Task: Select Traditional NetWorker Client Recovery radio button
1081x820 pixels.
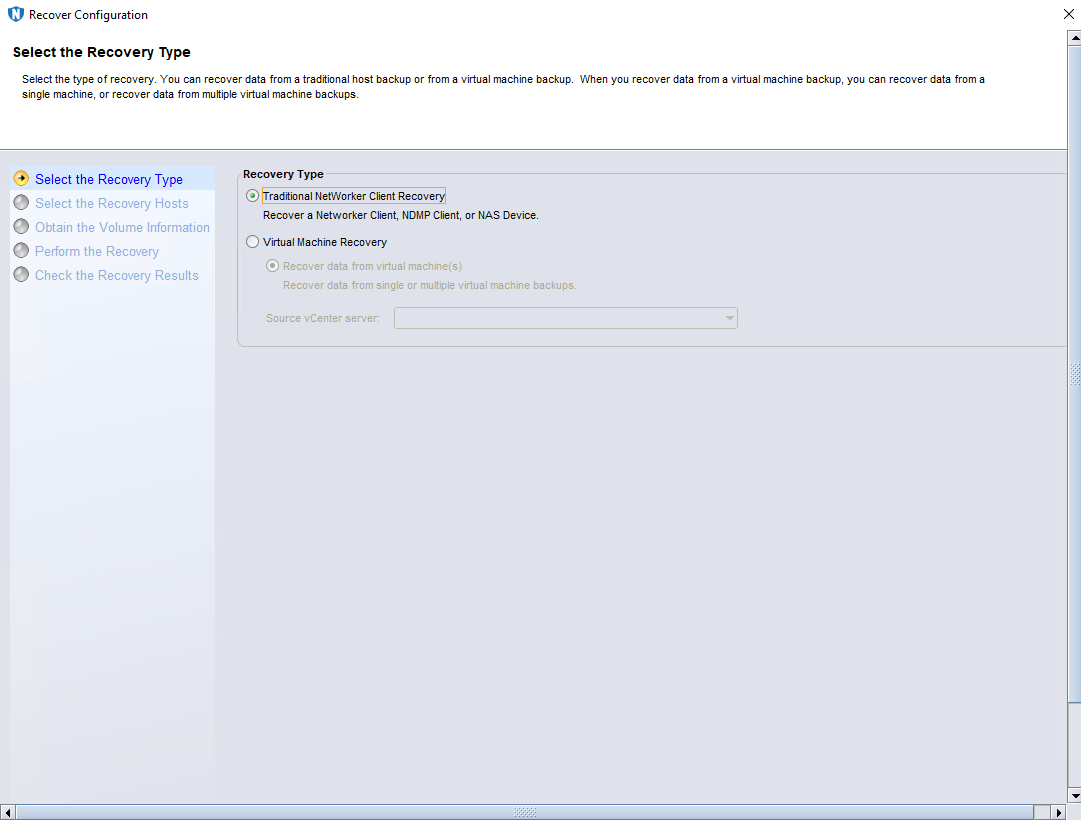Action: (x=252, y=196)
